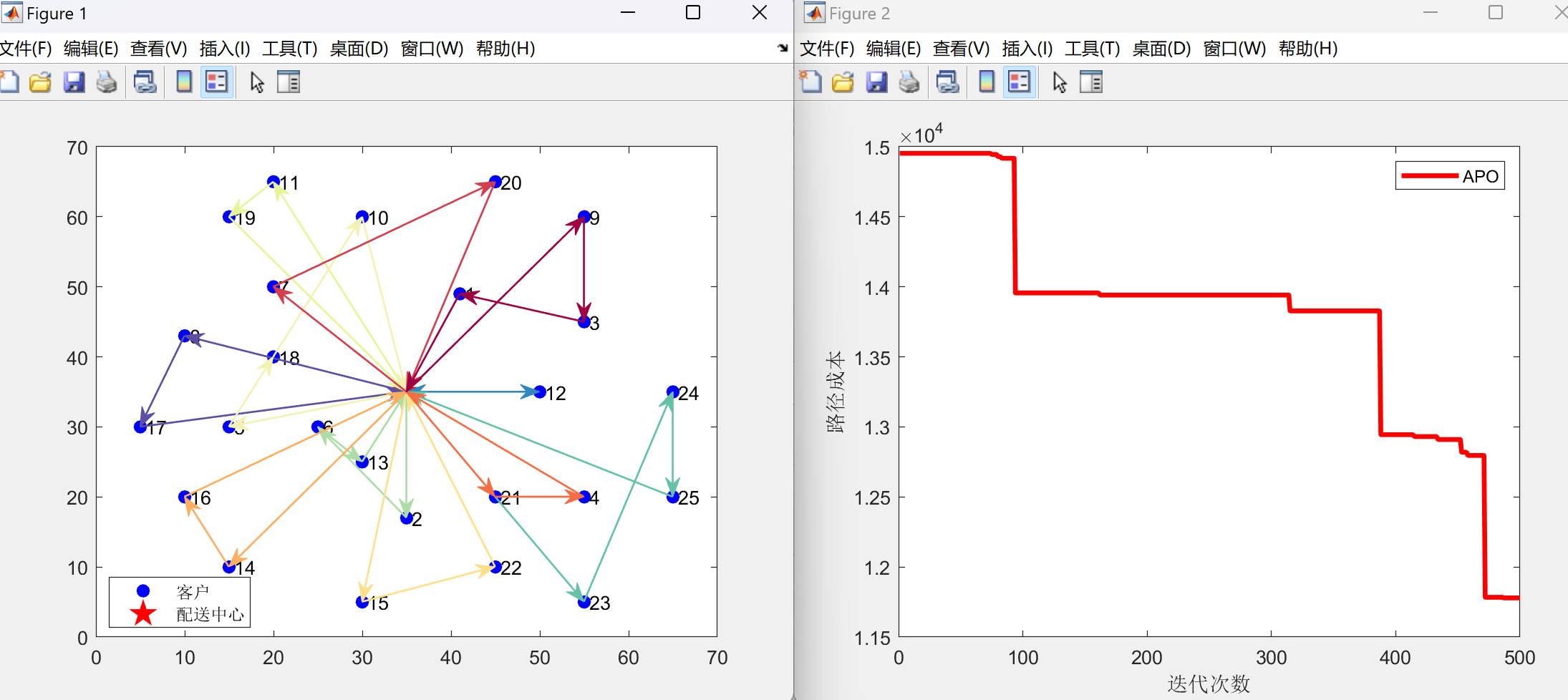
Task: Click the Save icon in Figure 2 toolbar
Action: click(876, 82)
